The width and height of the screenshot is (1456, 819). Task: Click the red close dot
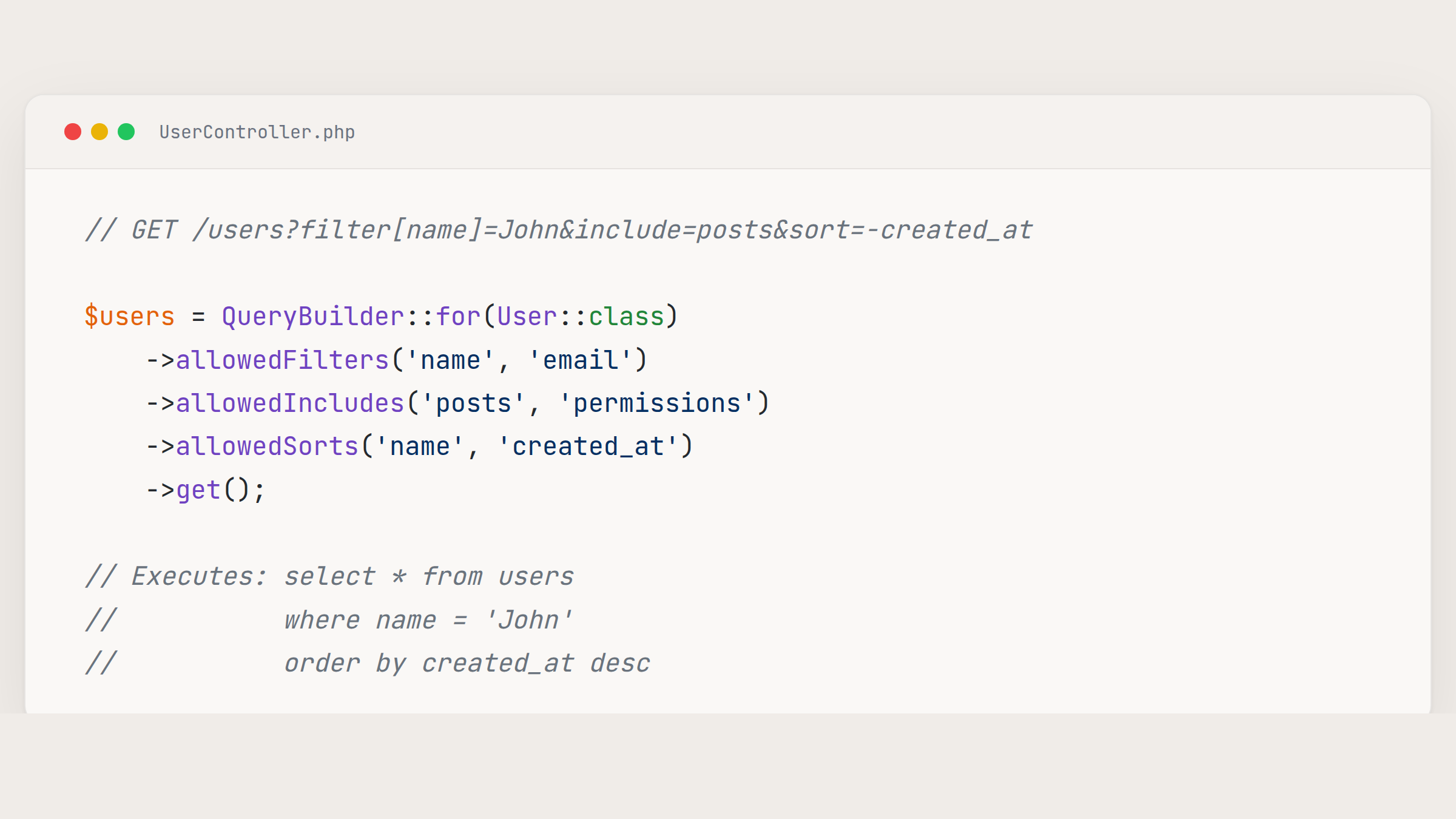73,132
